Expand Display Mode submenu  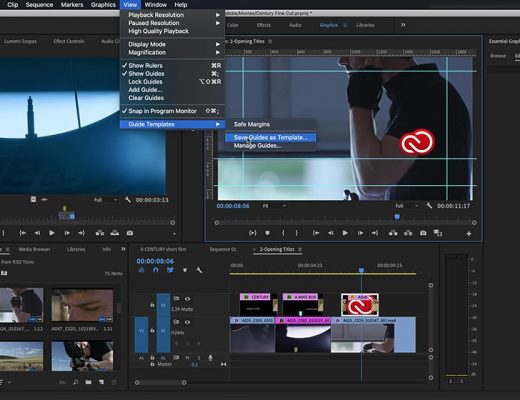coord(172,44)
